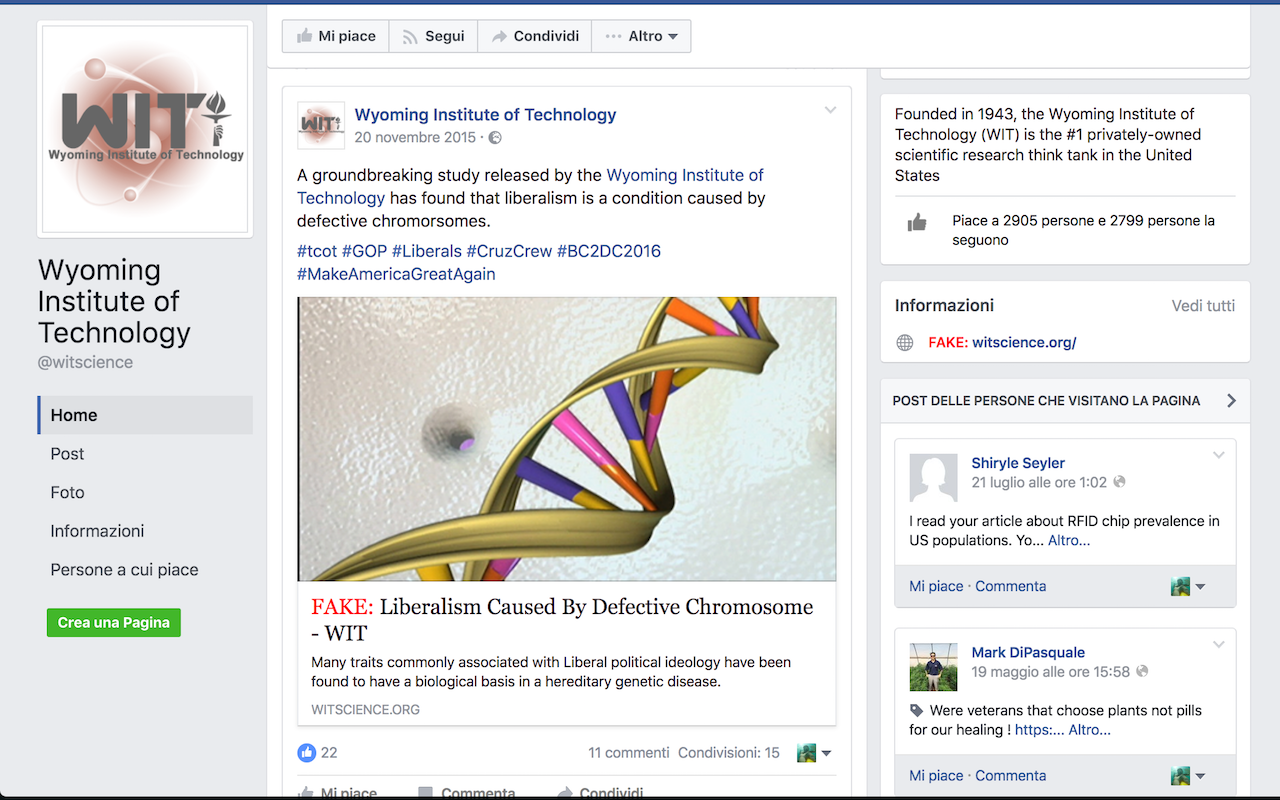Click the WITSCIENCE.ORG source label
The width and height of the screenshot is (1280, 800).
tap(366, 710)
